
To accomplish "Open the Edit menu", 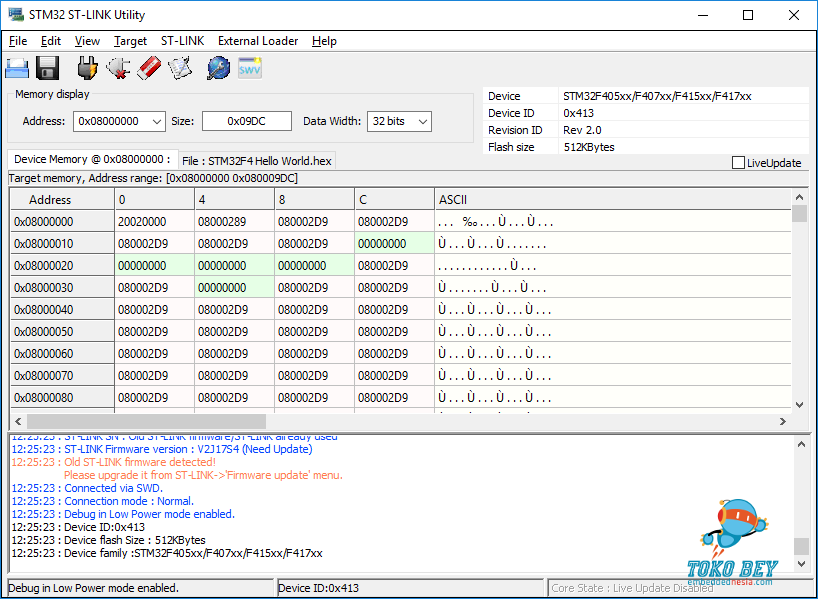I will pyautogui.click(x=51, y=41).
